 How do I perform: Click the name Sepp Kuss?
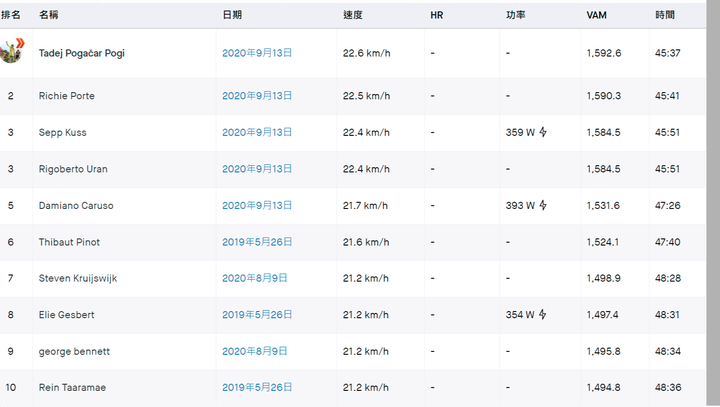[x=62, y=132]
